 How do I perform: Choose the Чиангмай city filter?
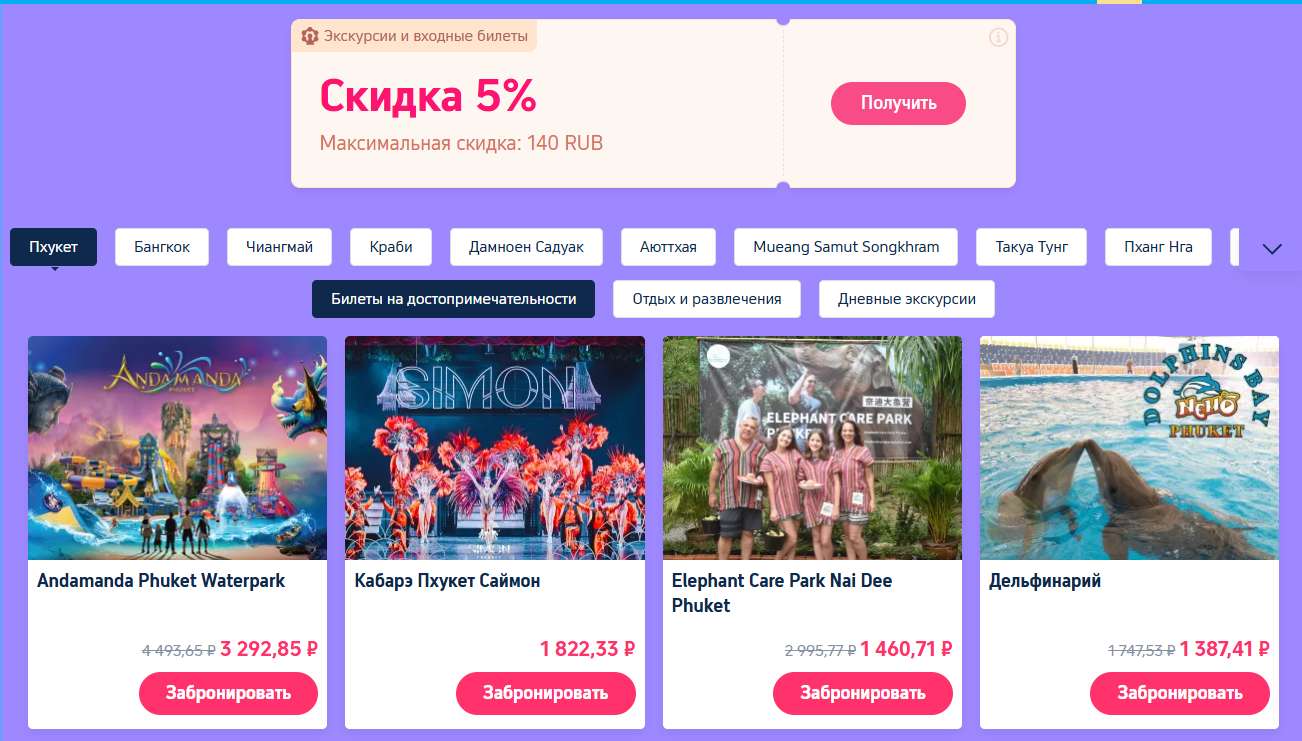(x=279, y=247)
